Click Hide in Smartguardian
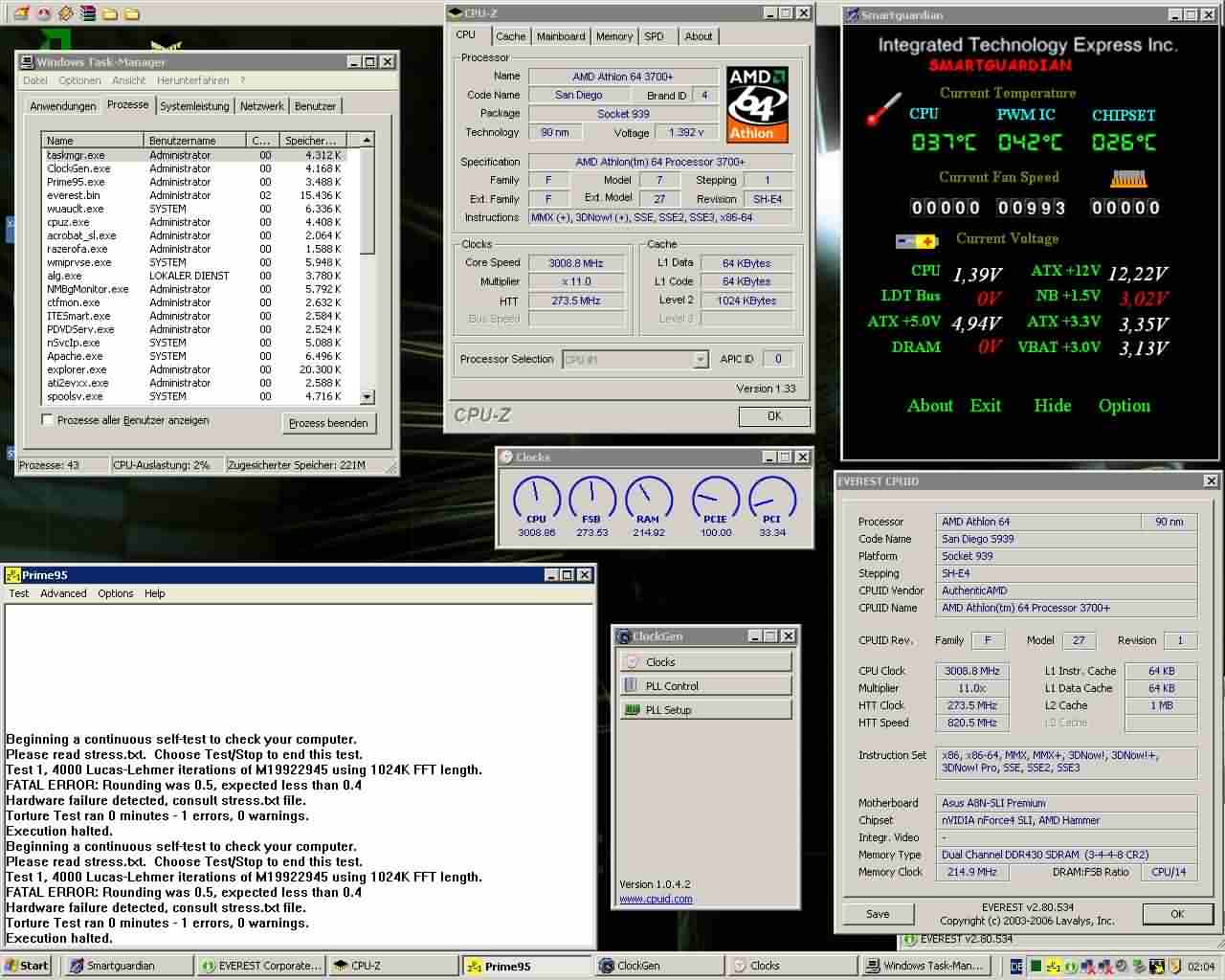This screenshot has height=980, width=1225. point(1053,406)
